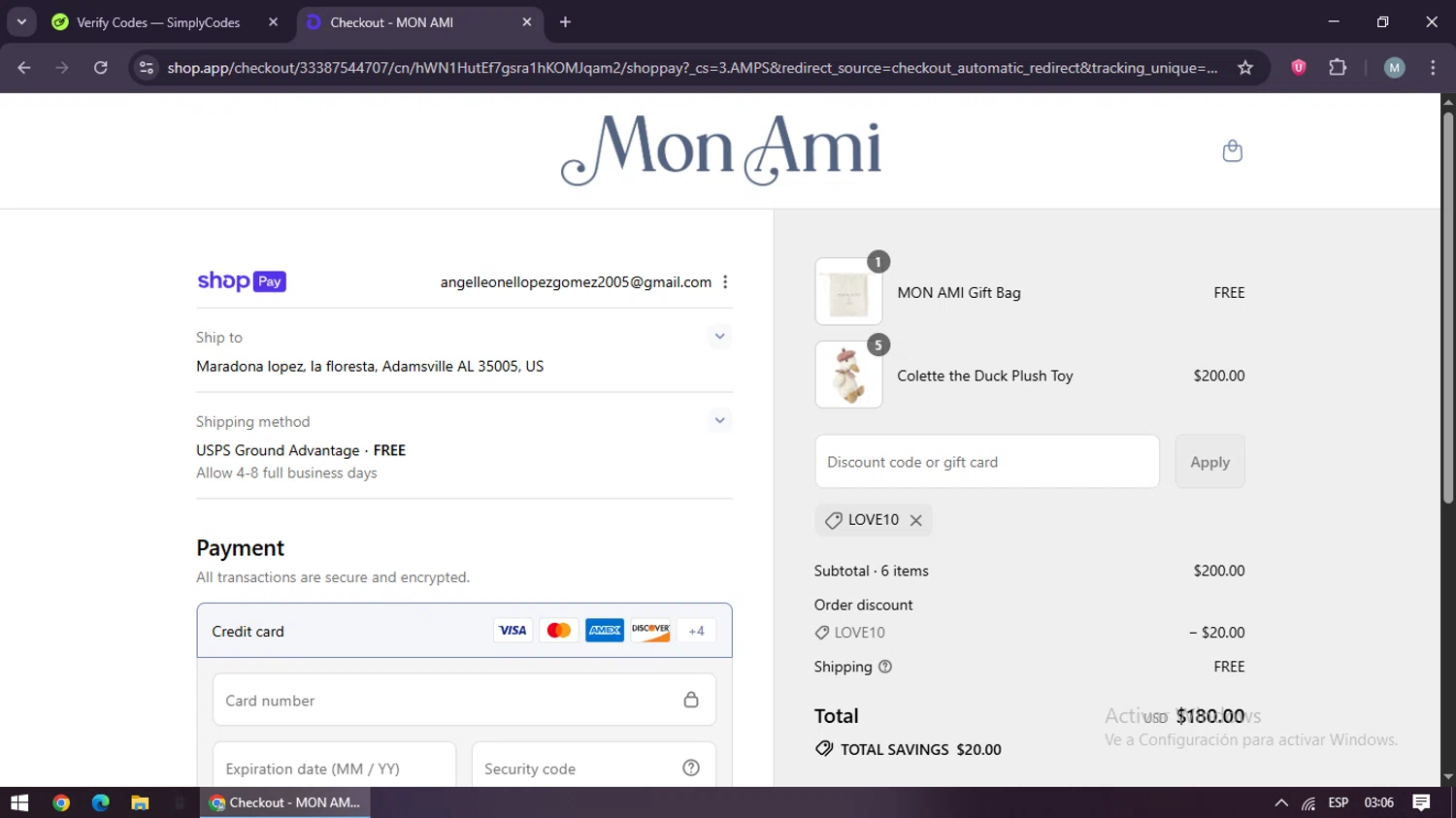View site information icon in address bar
This screenshot has height=818, width=1456.
(147, 68)
